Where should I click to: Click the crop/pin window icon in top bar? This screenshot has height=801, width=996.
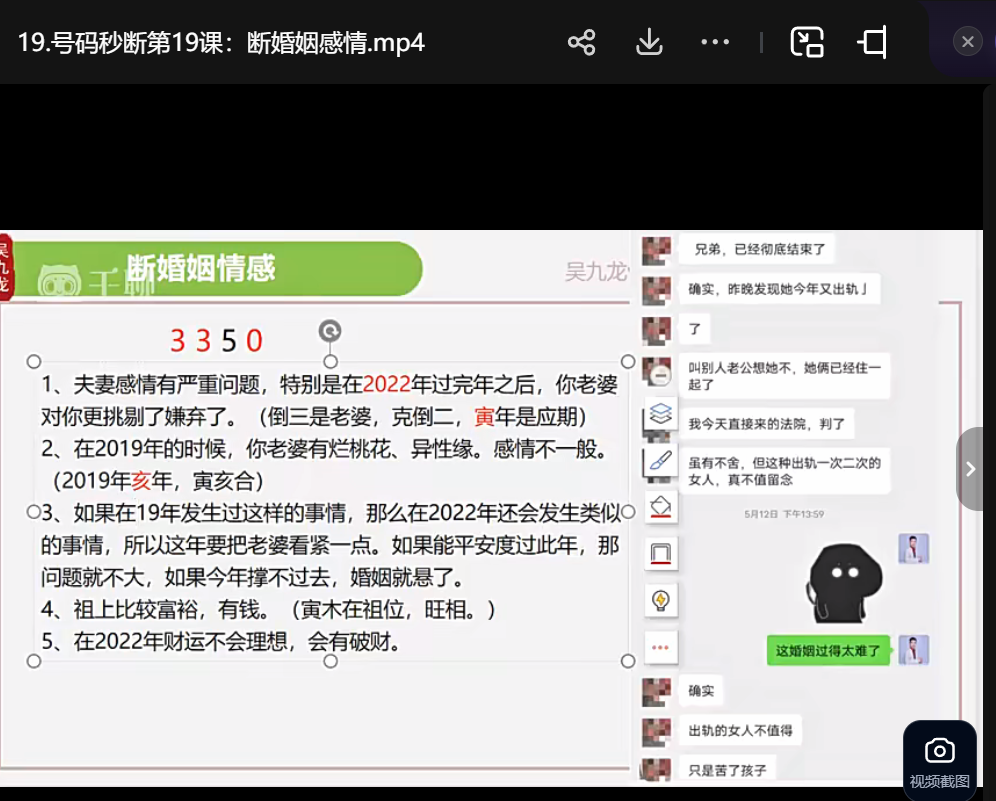click(872, 42)
